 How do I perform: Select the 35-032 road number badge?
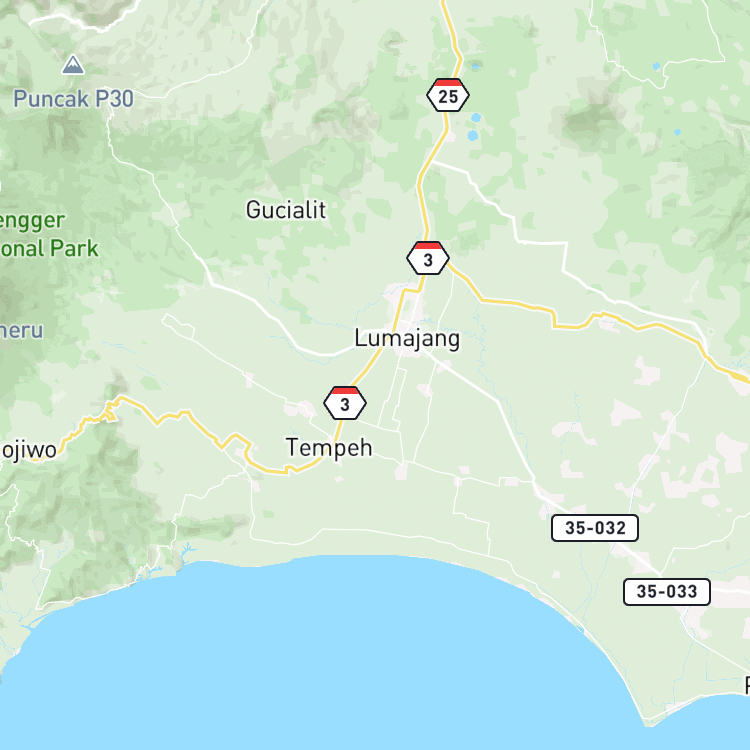click(595, 528)
